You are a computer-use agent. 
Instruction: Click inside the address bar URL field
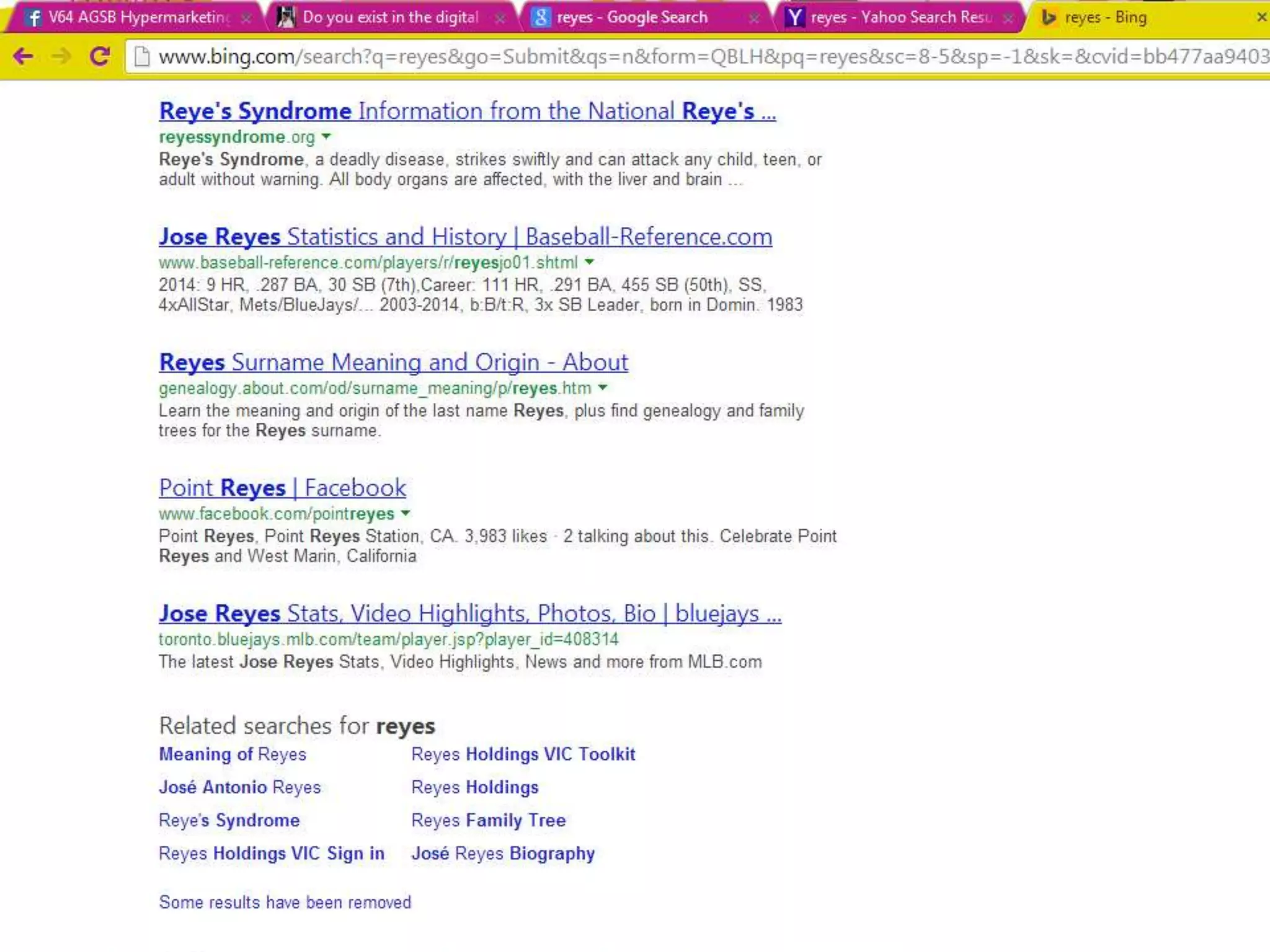682,56
